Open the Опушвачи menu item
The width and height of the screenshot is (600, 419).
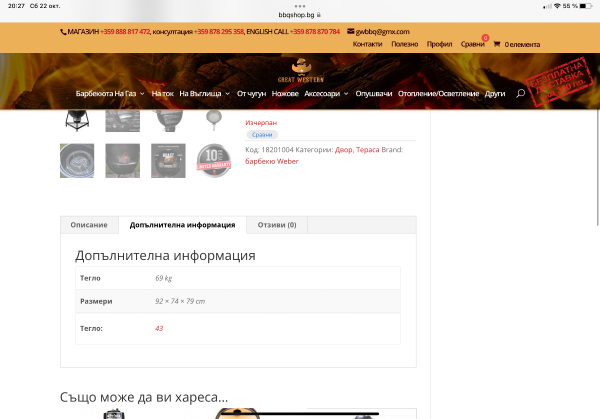click(374, 93)
